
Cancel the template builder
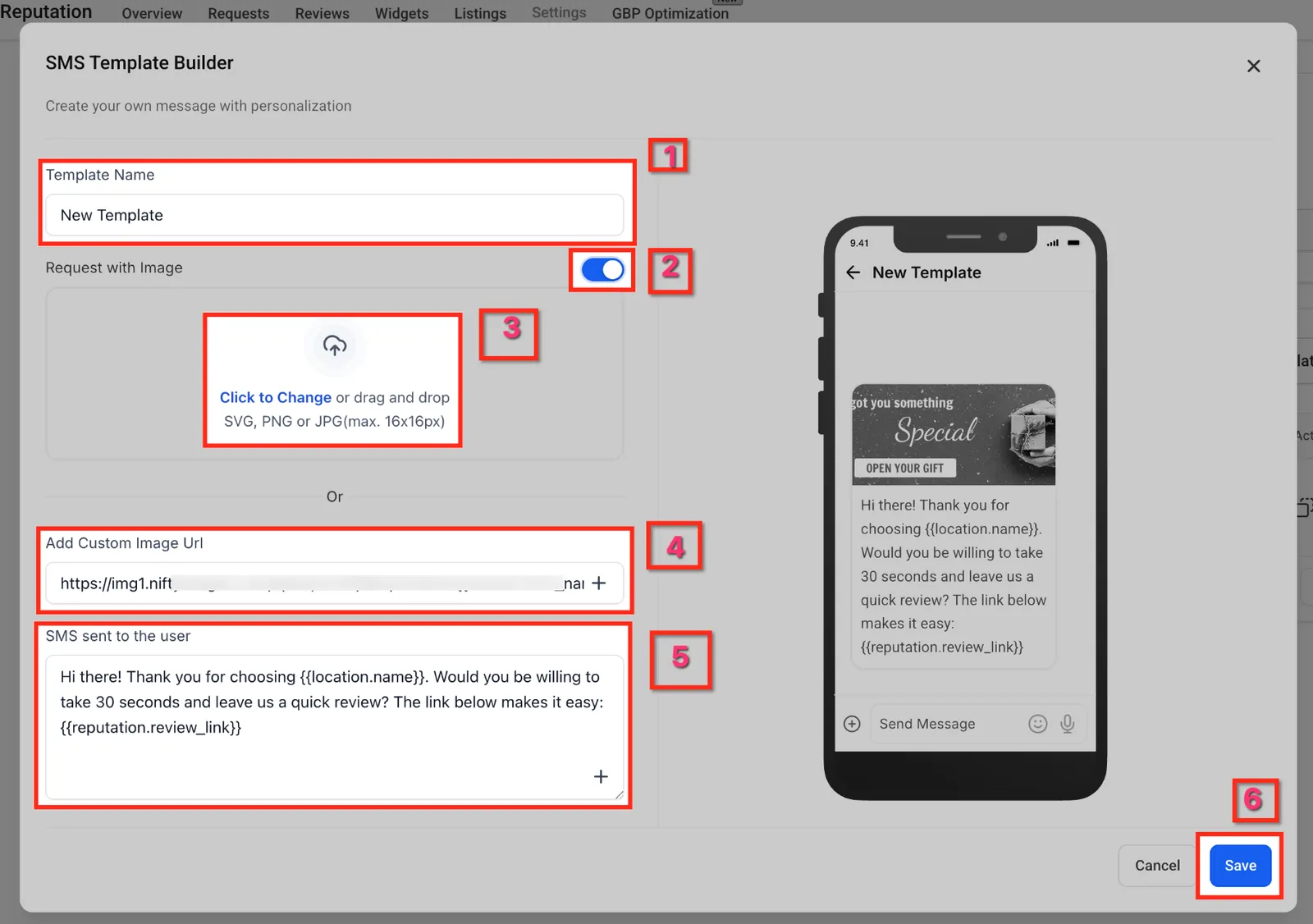tap(1157, 865)
